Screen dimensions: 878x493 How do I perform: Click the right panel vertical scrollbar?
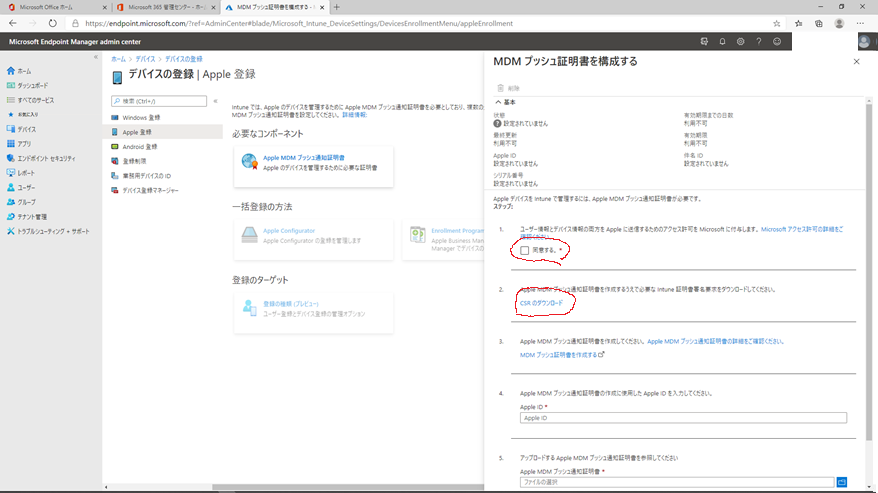coord(868,272)
